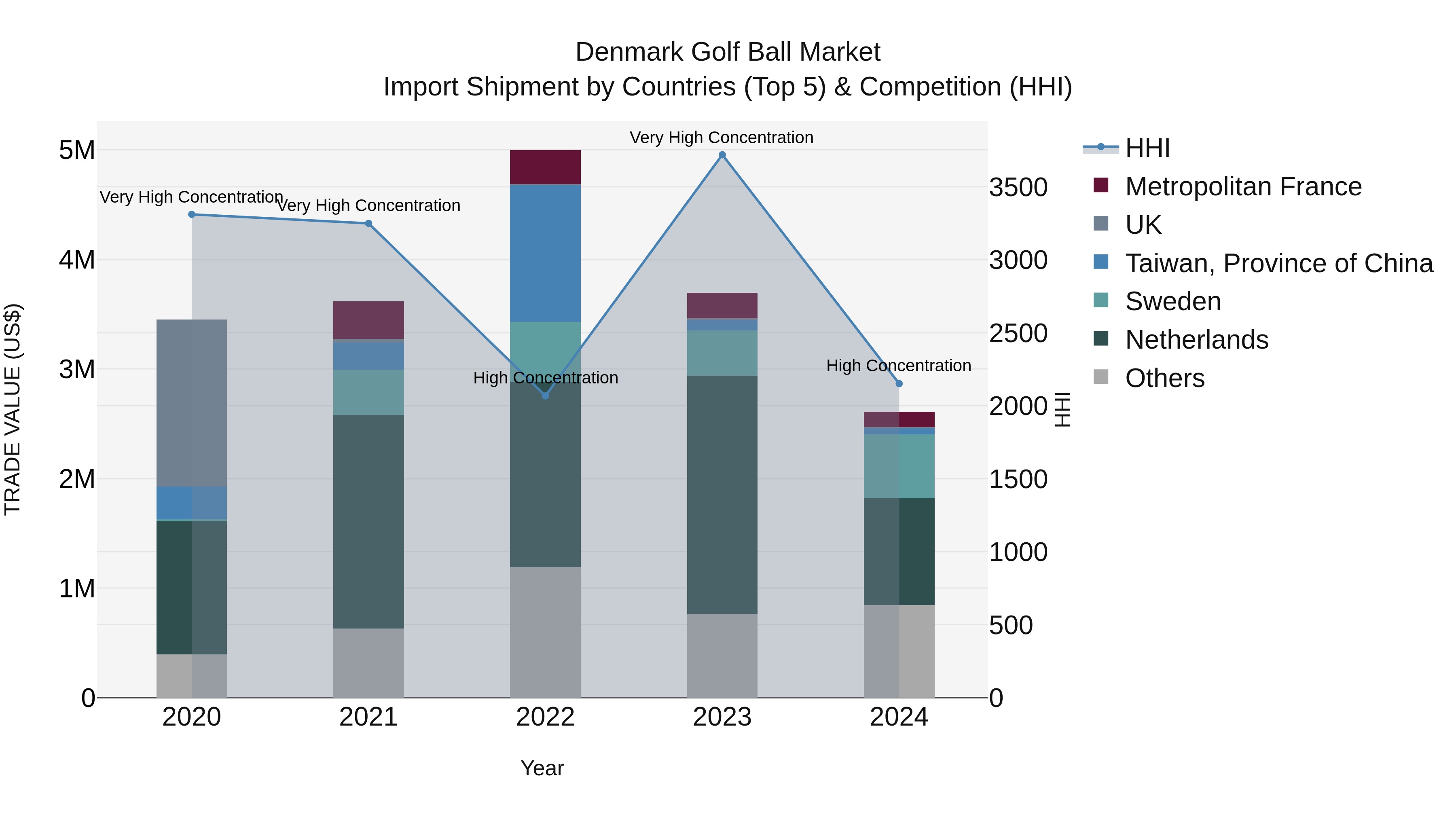This screenshot has width=1456, height=819.
Task: Select the 2022 HHI data point
Action: [x=546, y=396]
